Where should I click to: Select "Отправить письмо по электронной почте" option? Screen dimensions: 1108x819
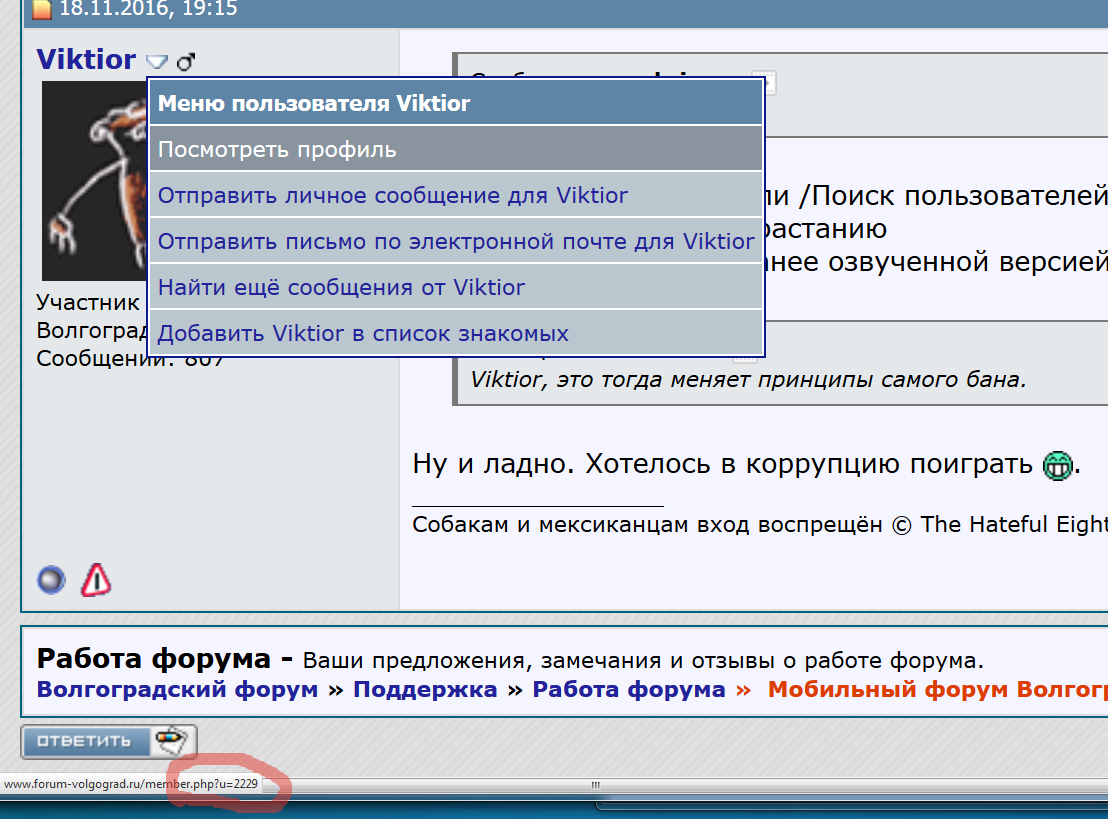coord(456,241)
